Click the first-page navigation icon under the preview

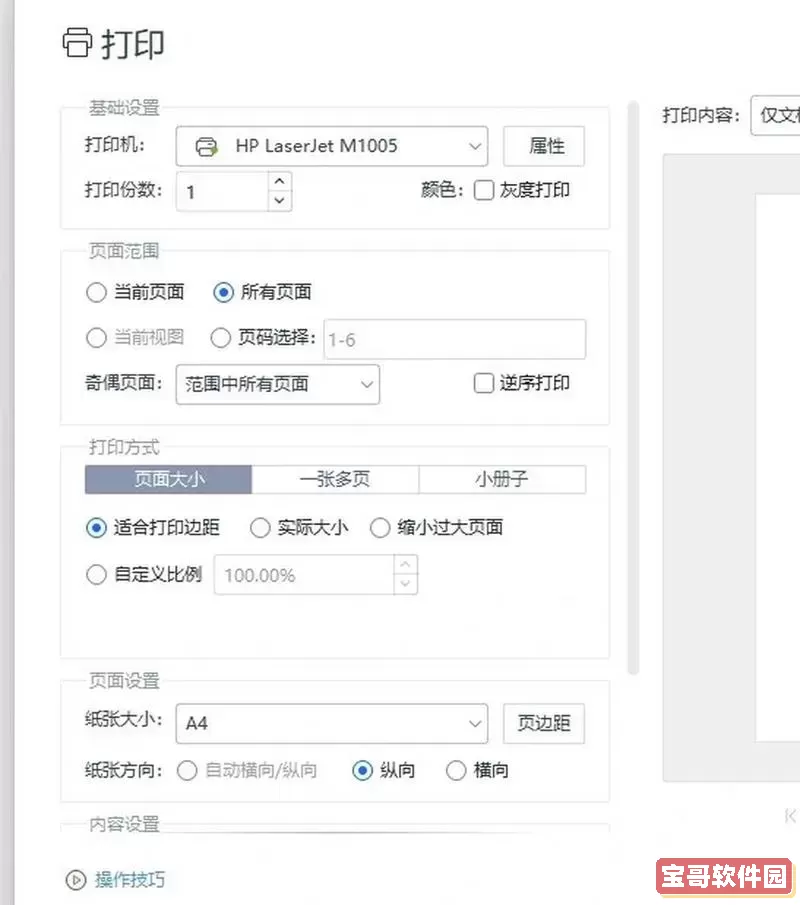coord(790,816)
